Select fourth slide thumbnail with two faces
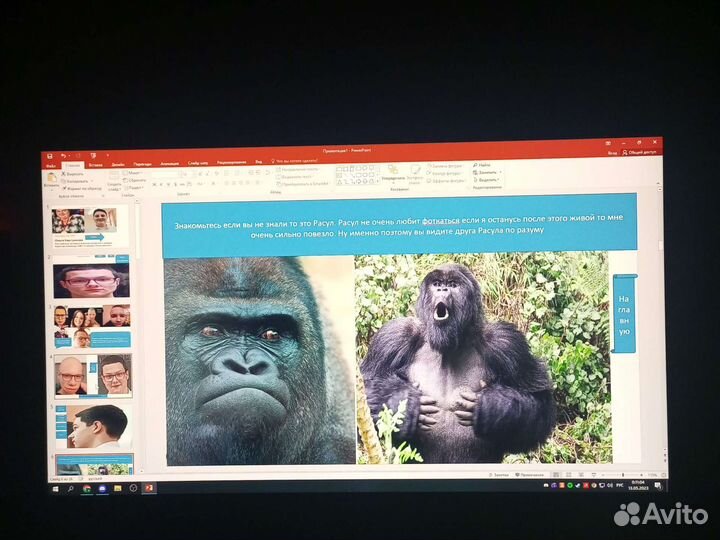 click(93, 376)
